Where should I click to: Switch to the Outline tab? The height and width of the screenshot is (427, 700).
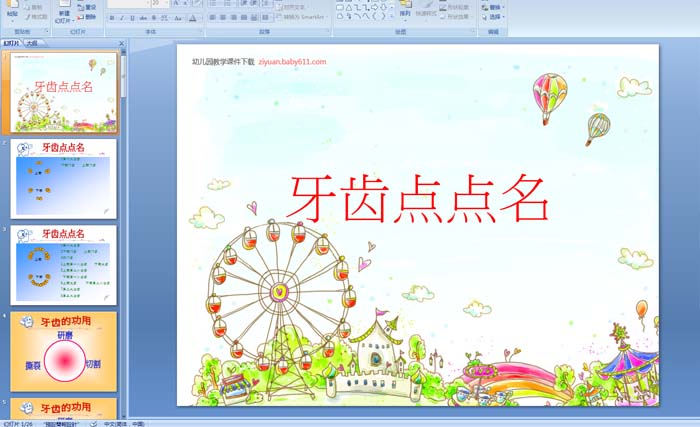tap(32, 43)
